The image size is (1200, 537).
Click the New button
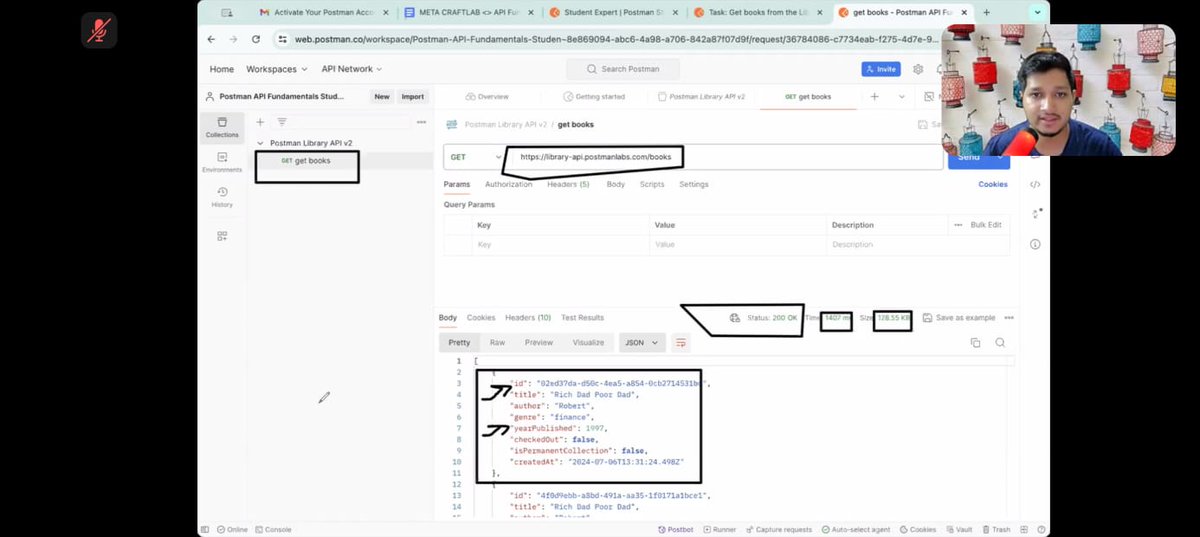[x=381, y=97]
